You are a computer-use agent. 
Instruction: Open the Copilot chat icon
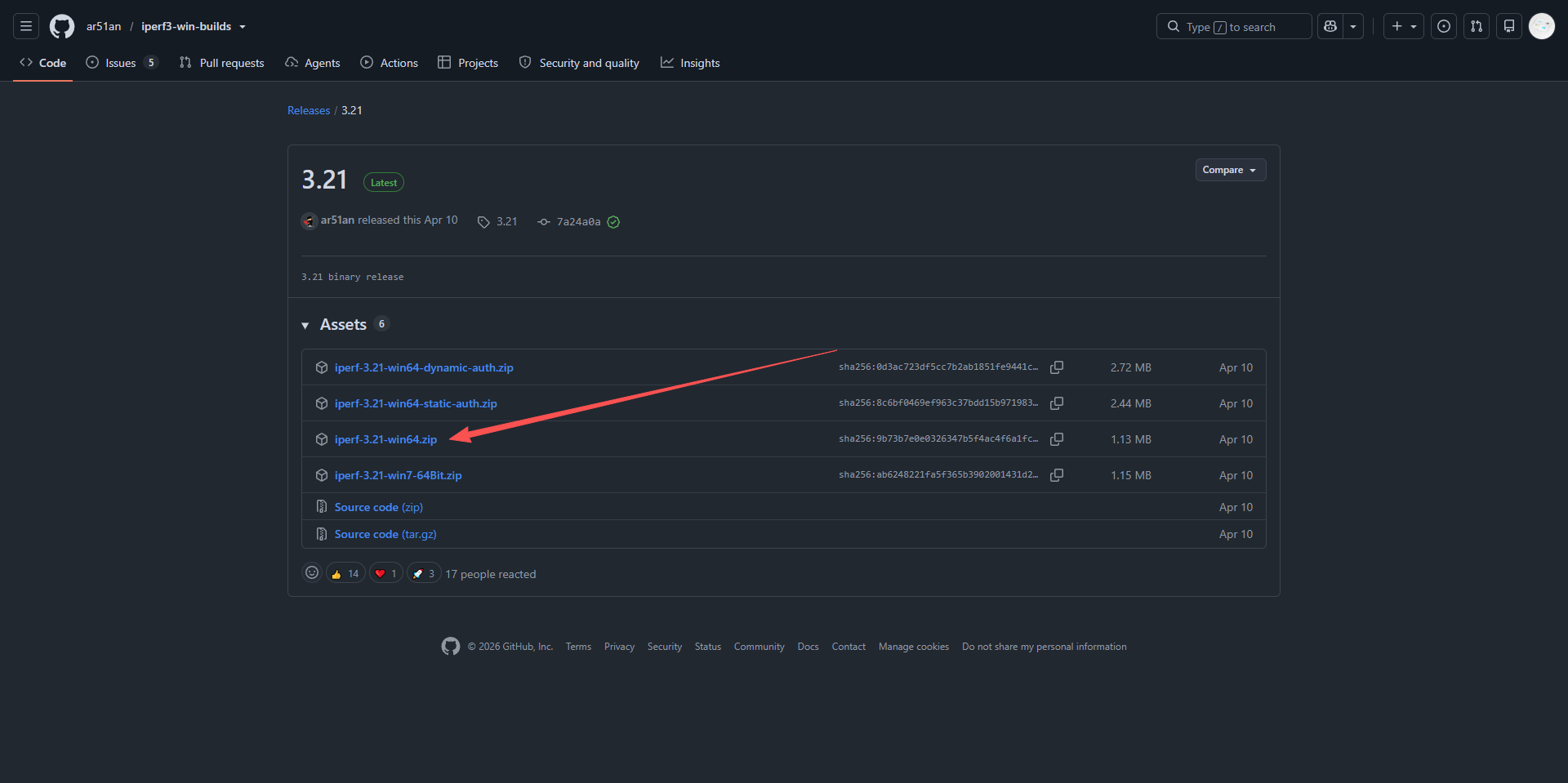coord(1330,26)
